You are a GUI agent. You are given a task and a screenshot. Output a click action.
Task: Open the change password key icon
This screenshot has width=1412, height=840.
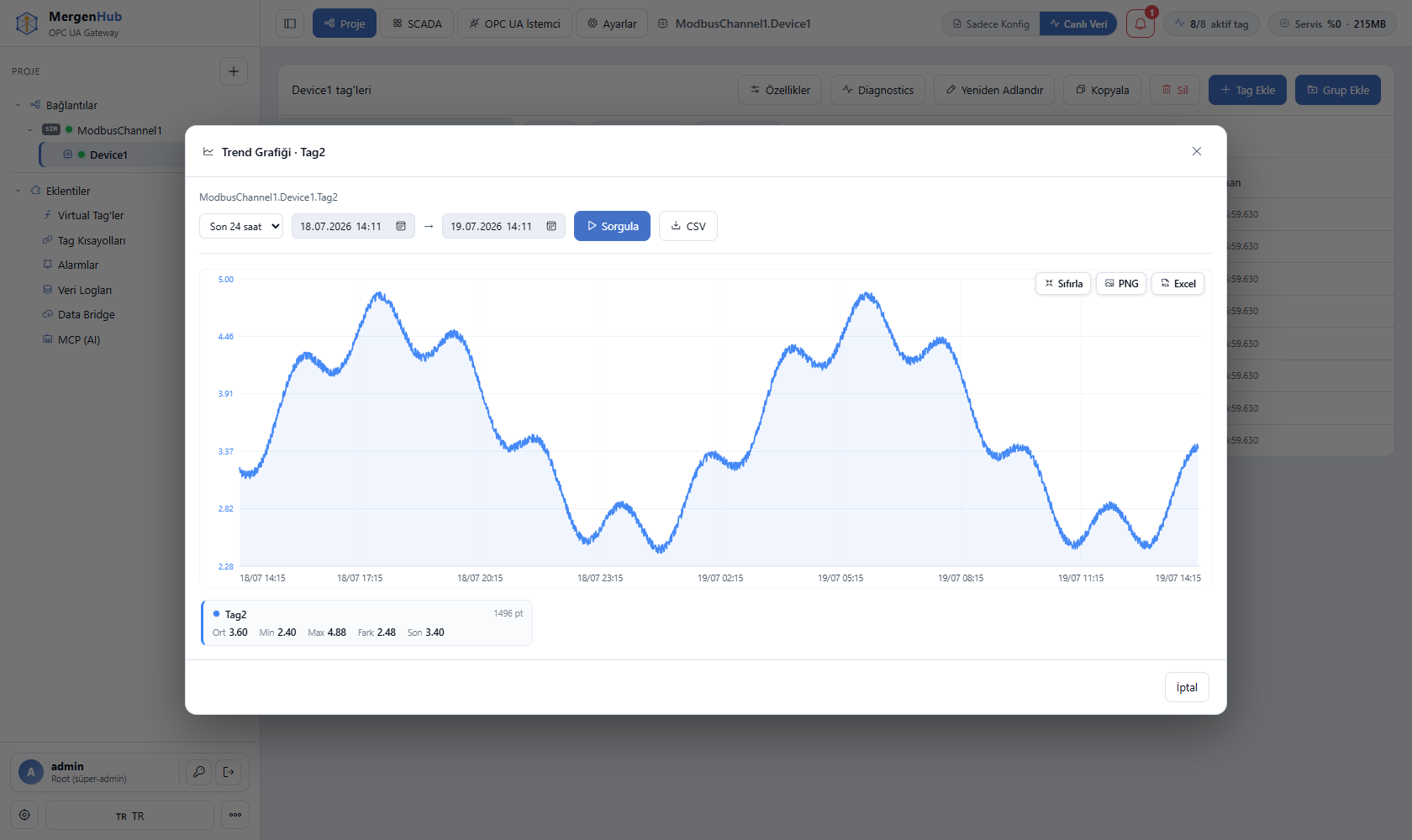[199, 772]
